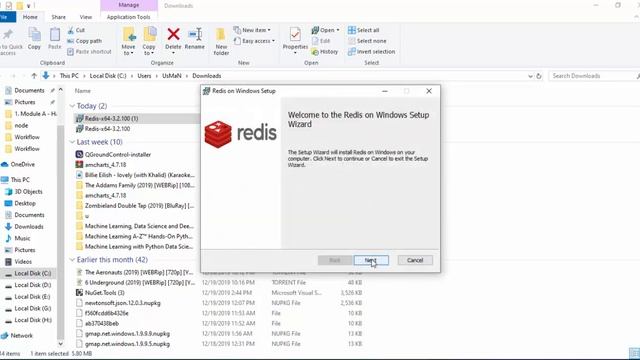
Task: Click UsMaN in the address breadcrumb
Action: [171, 76]
